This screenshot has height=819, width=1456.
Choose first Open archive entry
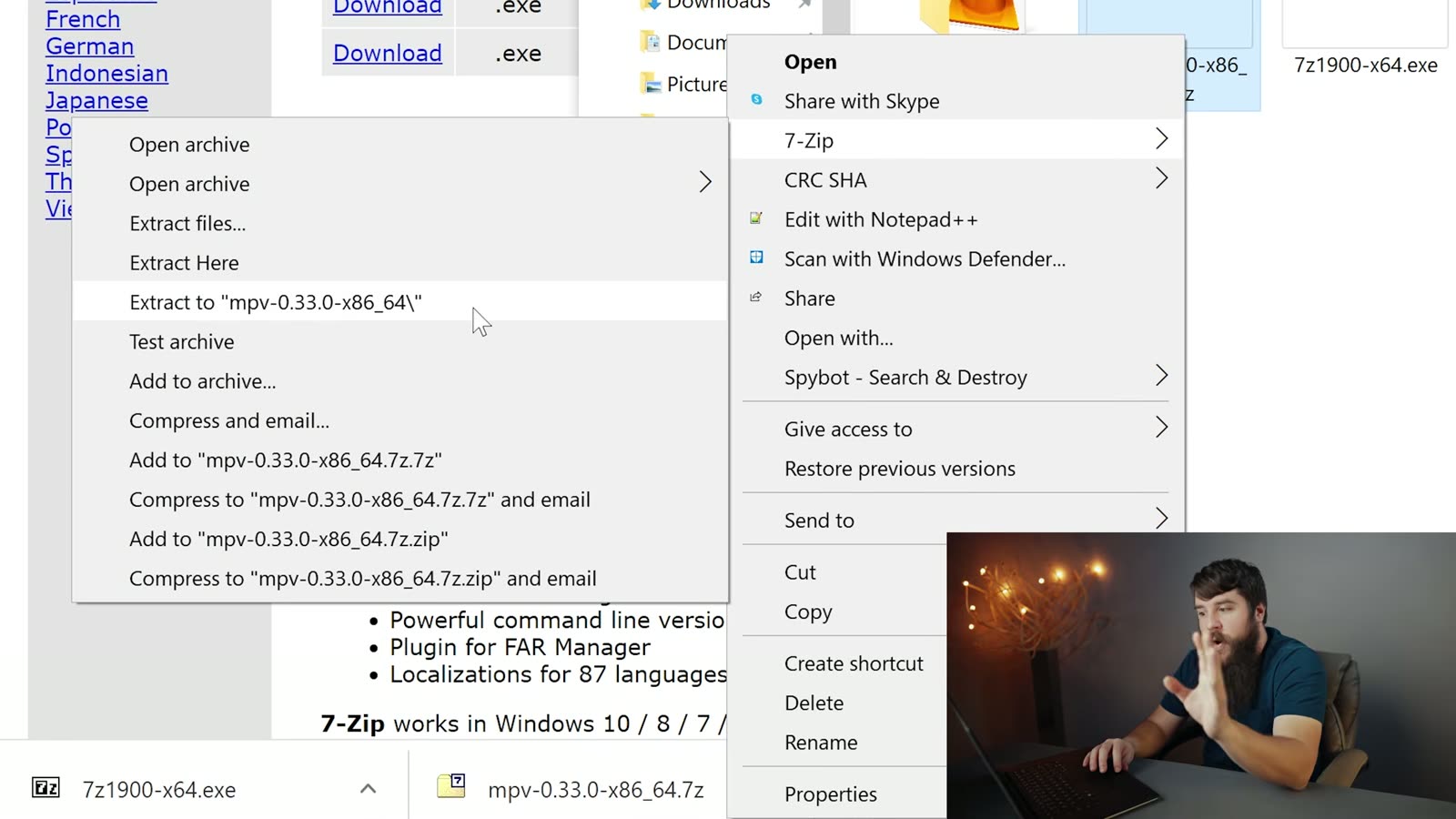(x=400, y=145)
